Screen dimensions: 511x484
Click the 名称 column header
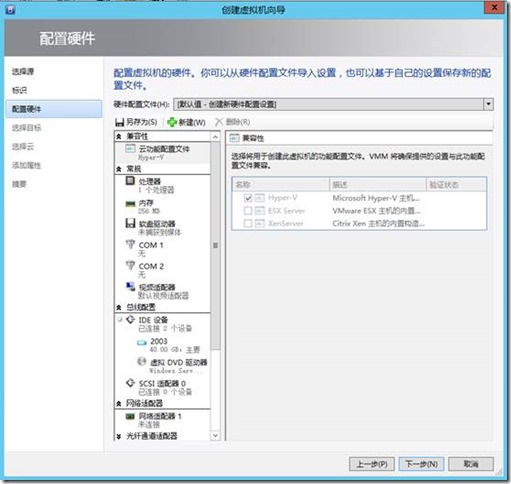coord(280,184)
